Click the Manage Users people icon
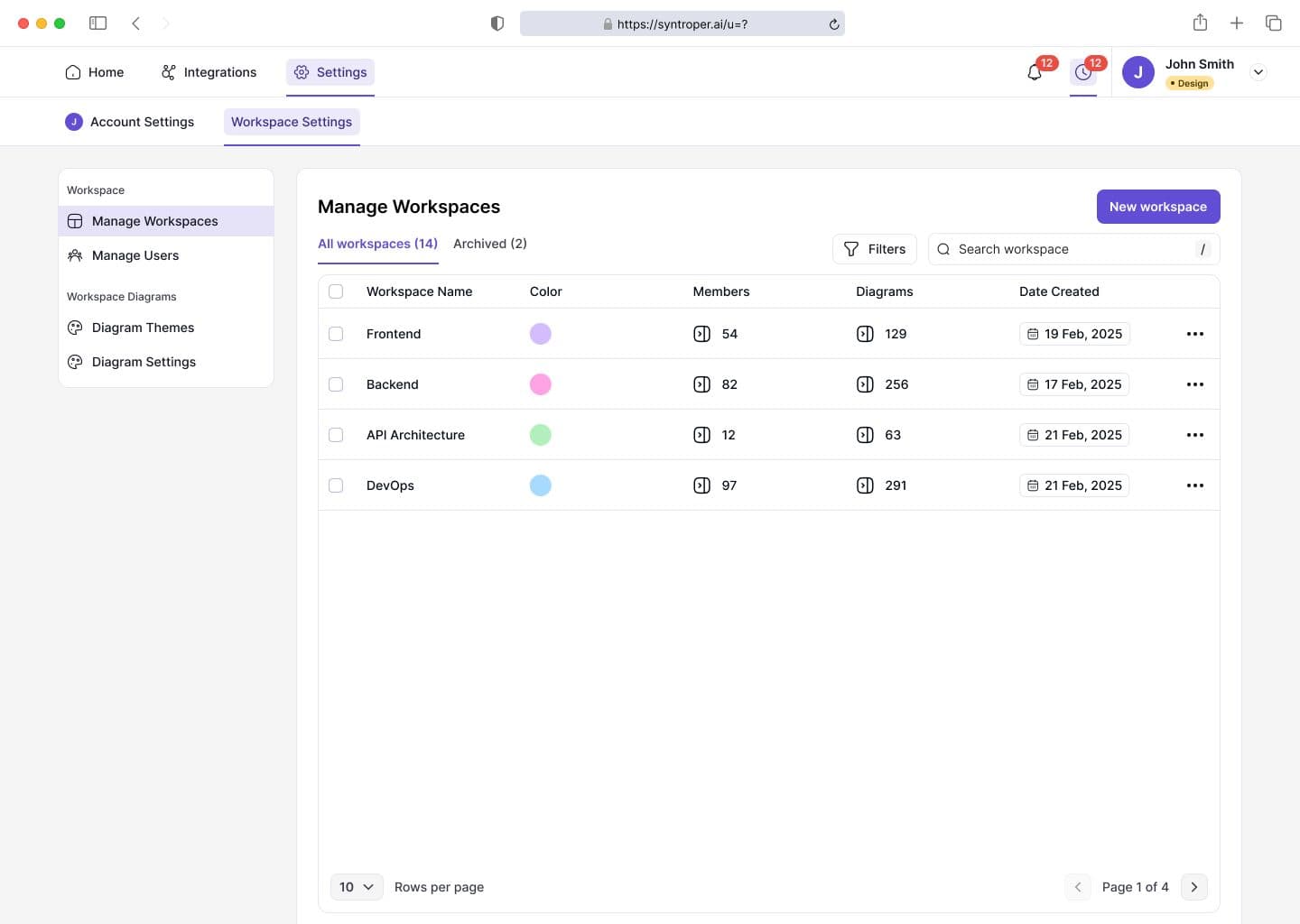 point(75,255)
